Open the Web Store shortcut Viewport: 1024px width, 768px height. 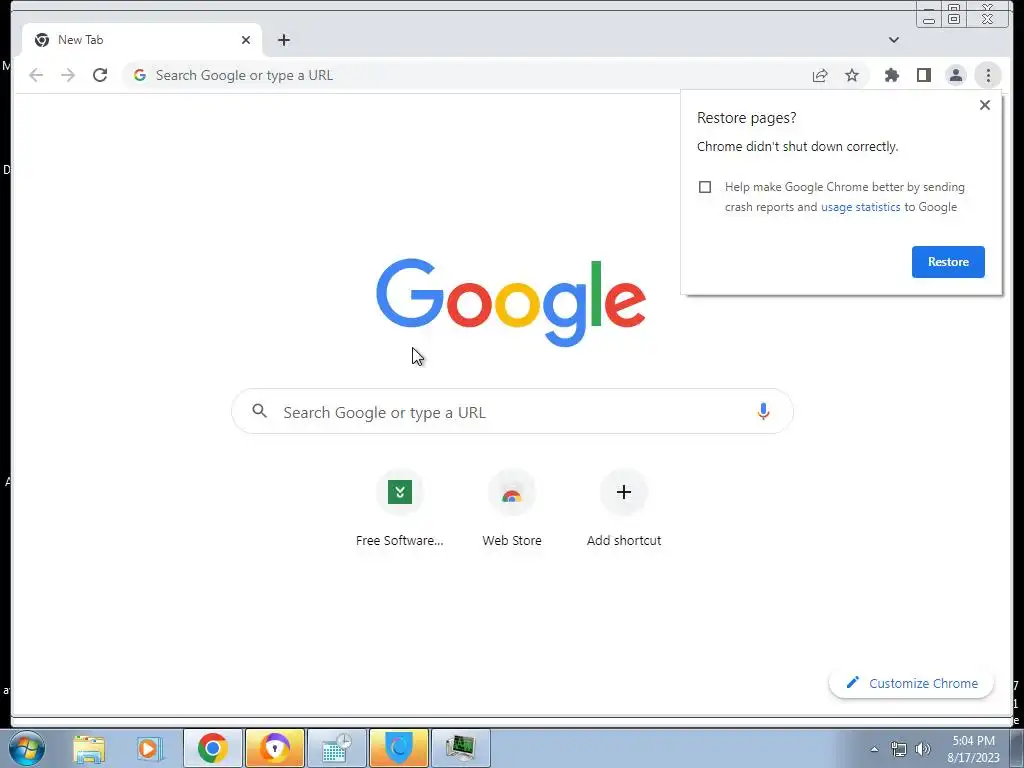(512, 509)
